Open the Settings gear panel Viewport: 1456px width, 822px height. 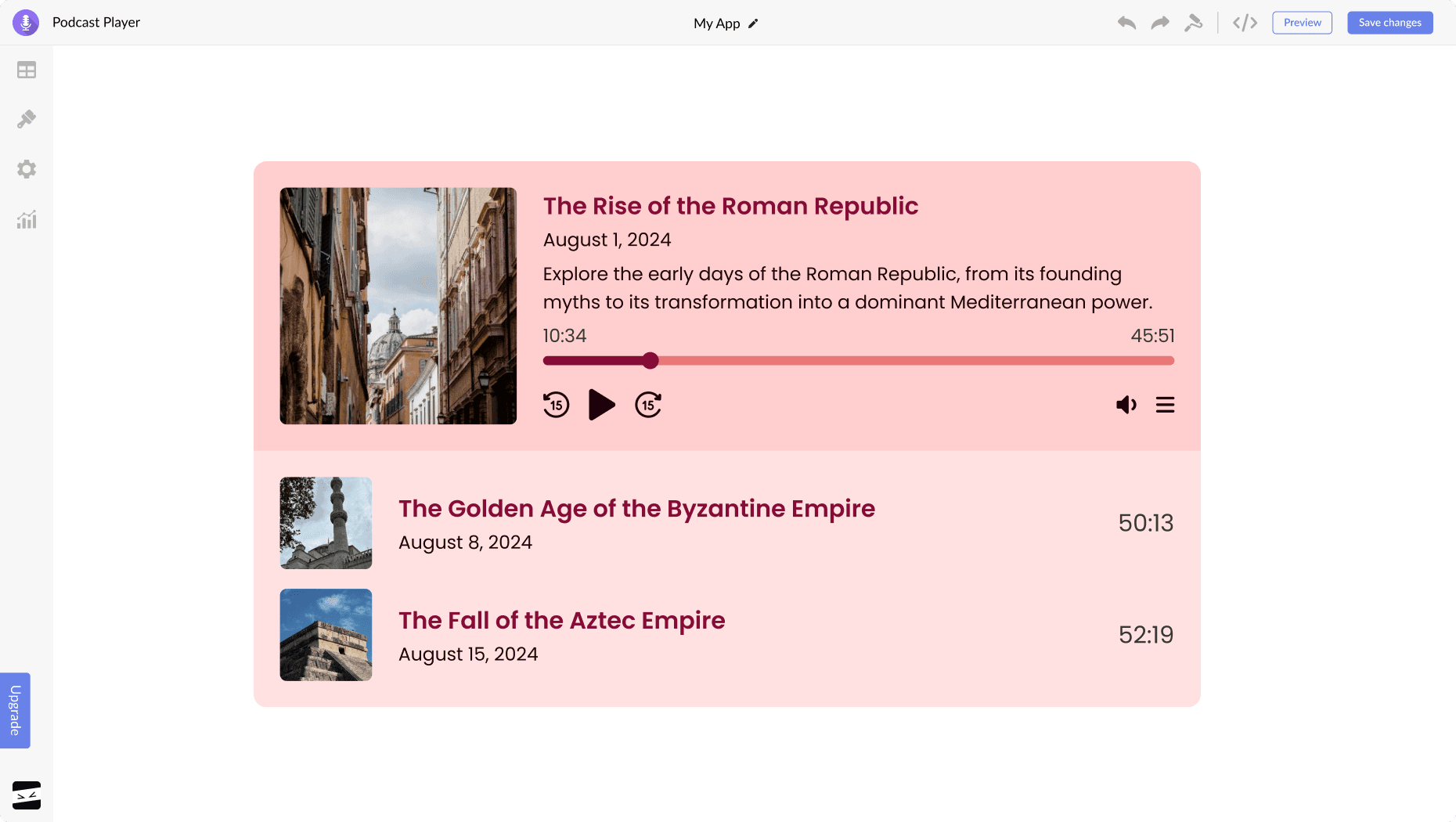pyautogui.click(x=26, y=169)
